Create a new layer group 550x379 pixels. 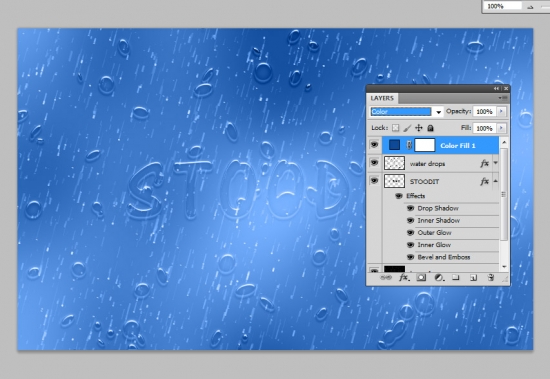[x=456, y=278]
